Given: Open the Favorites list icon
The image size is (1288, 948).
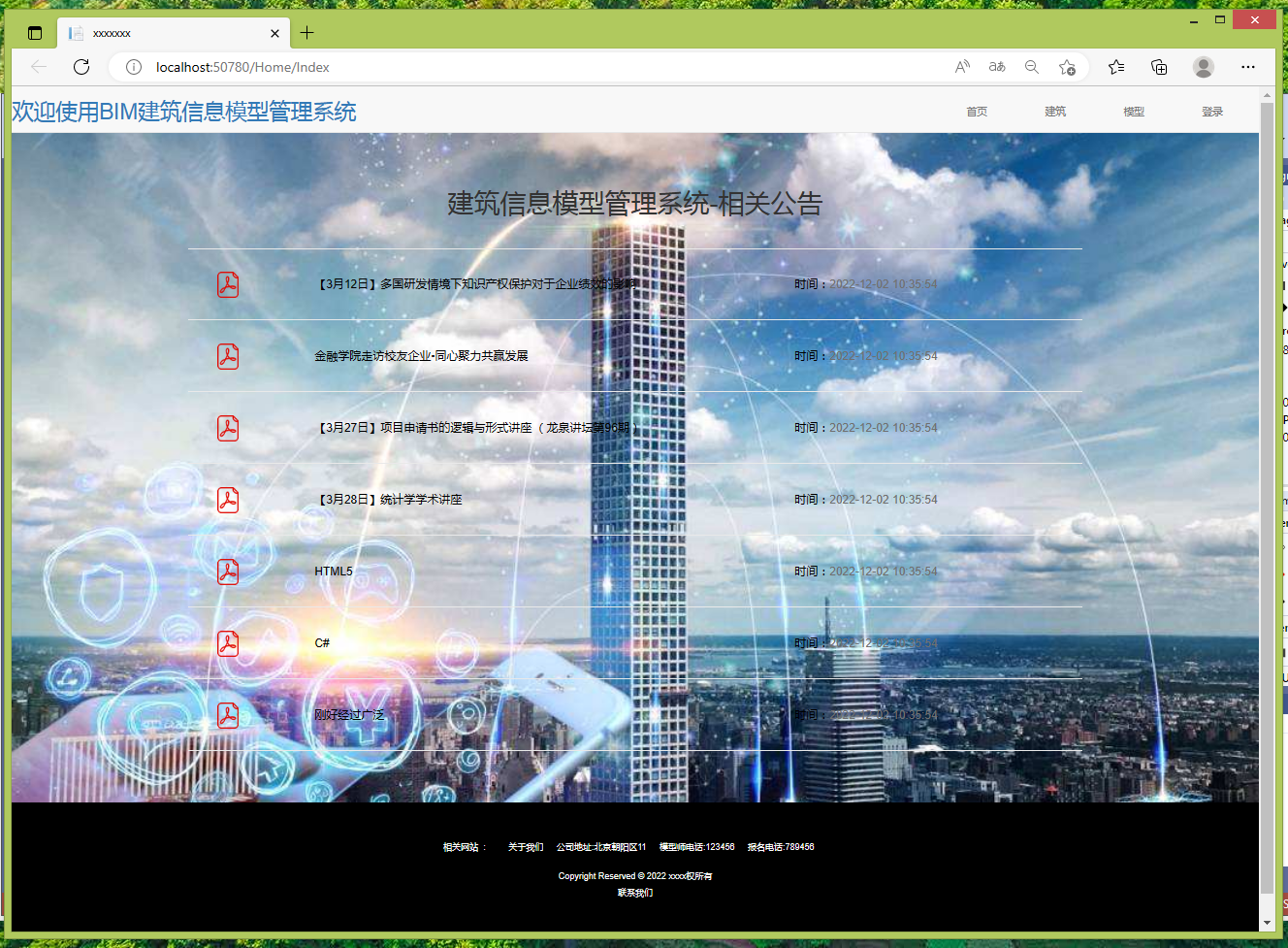Looking at the screenshot, I should [1116, 67].
